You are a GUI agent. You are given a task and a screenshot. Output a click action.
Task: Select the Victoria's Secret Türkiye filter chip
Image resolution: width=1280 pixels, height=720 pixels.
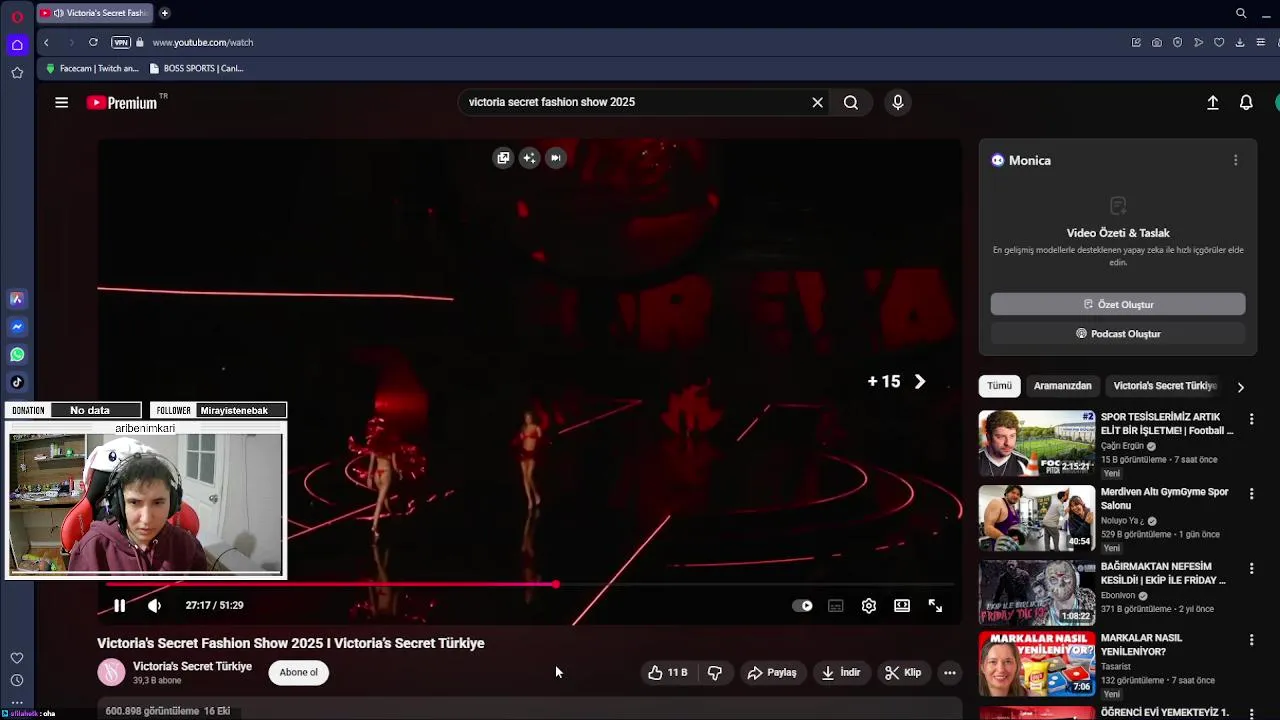[1165, 385]
